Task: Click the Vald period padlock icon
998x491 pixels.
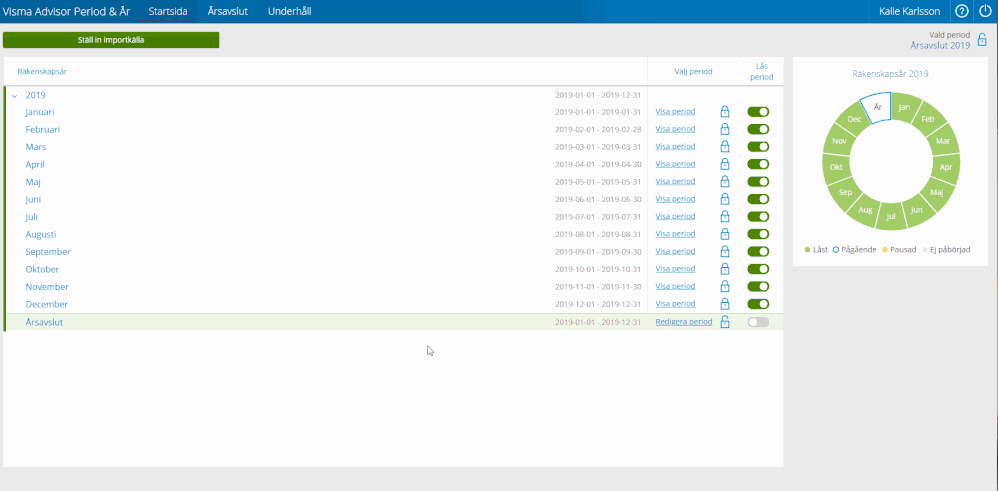Action: coord(982,40)
